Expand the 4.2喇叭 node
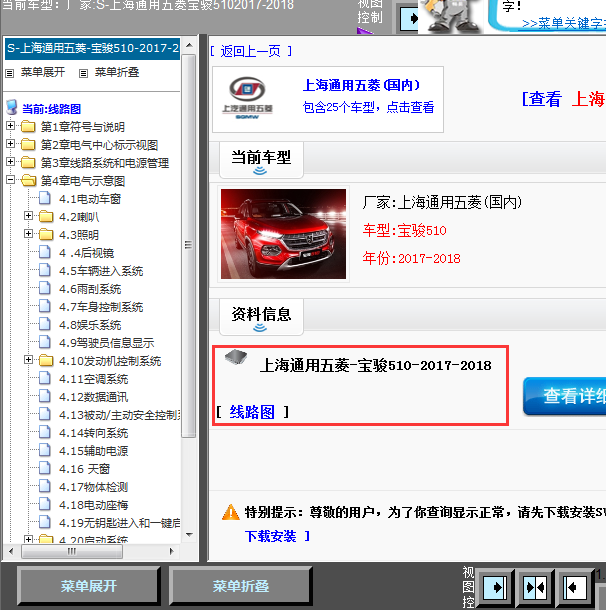The height and width of the screenshot is (610, 606). 28,216
